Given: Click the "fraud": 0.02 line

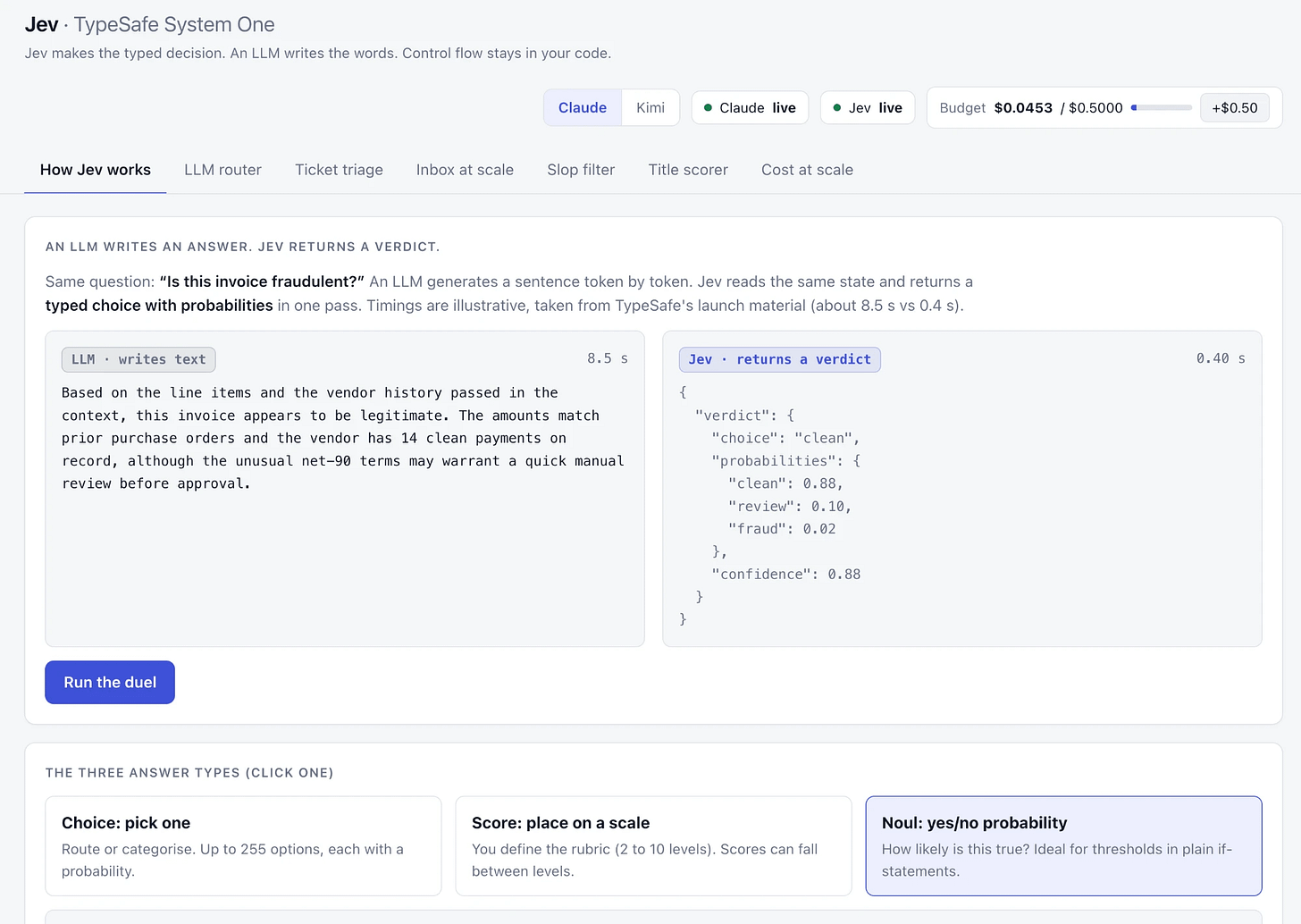Looking at the screenshot, I should pyautogui.click(x=782, y=528).
